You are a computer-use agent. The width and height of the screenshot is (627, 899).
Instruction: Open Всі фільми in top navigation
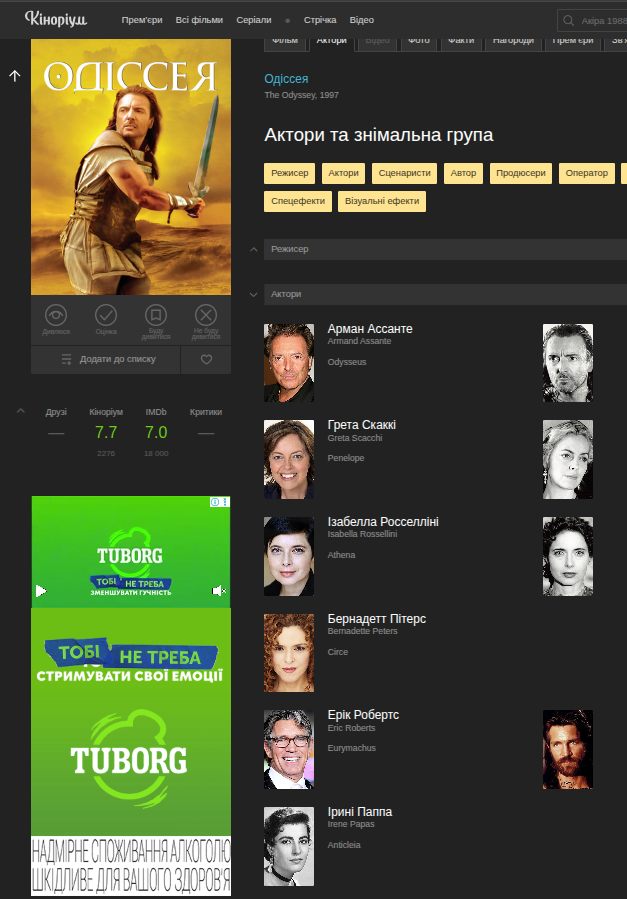click(199, 20)
